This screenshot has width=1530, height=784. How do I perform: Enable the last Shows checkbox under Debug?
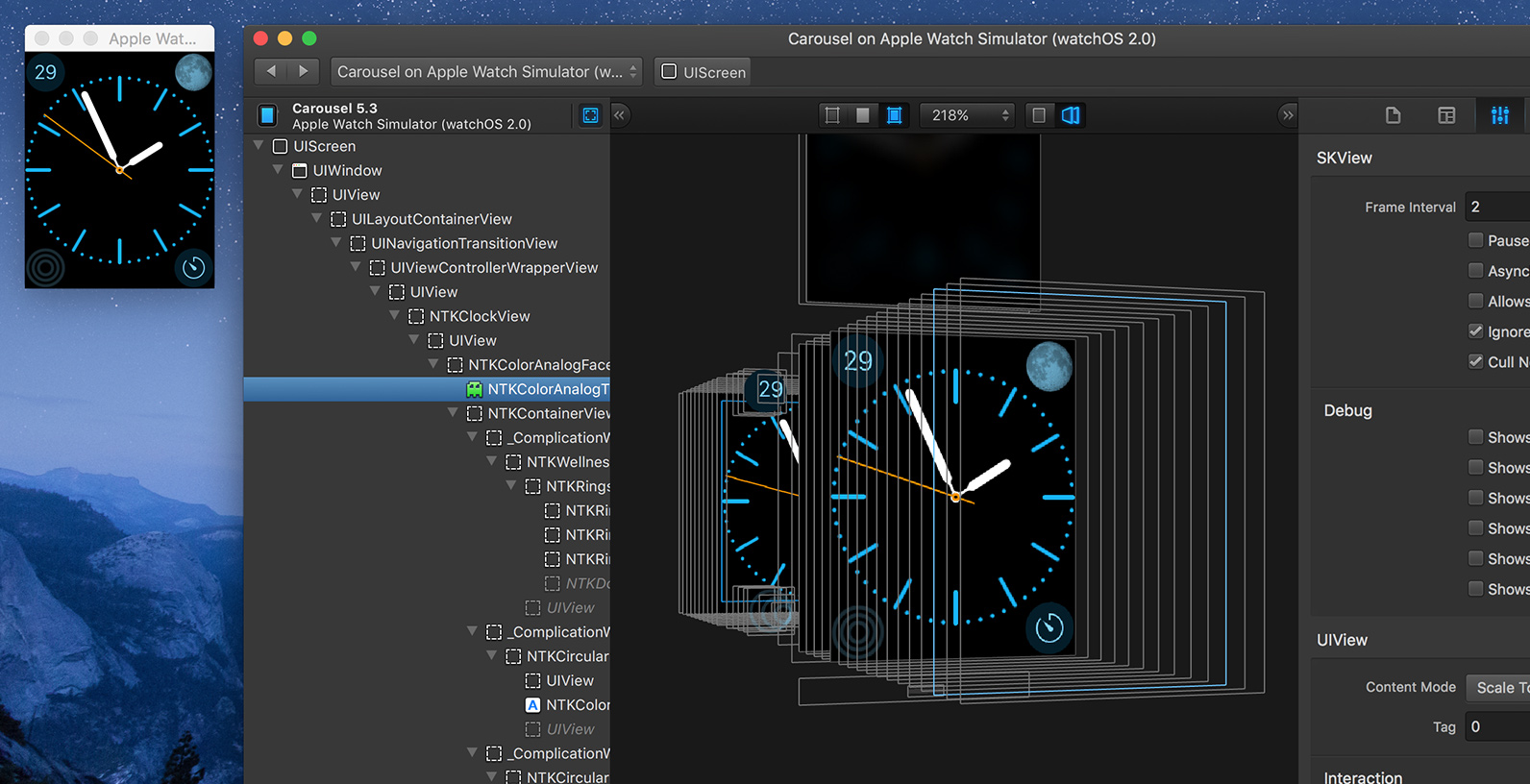1475,589
